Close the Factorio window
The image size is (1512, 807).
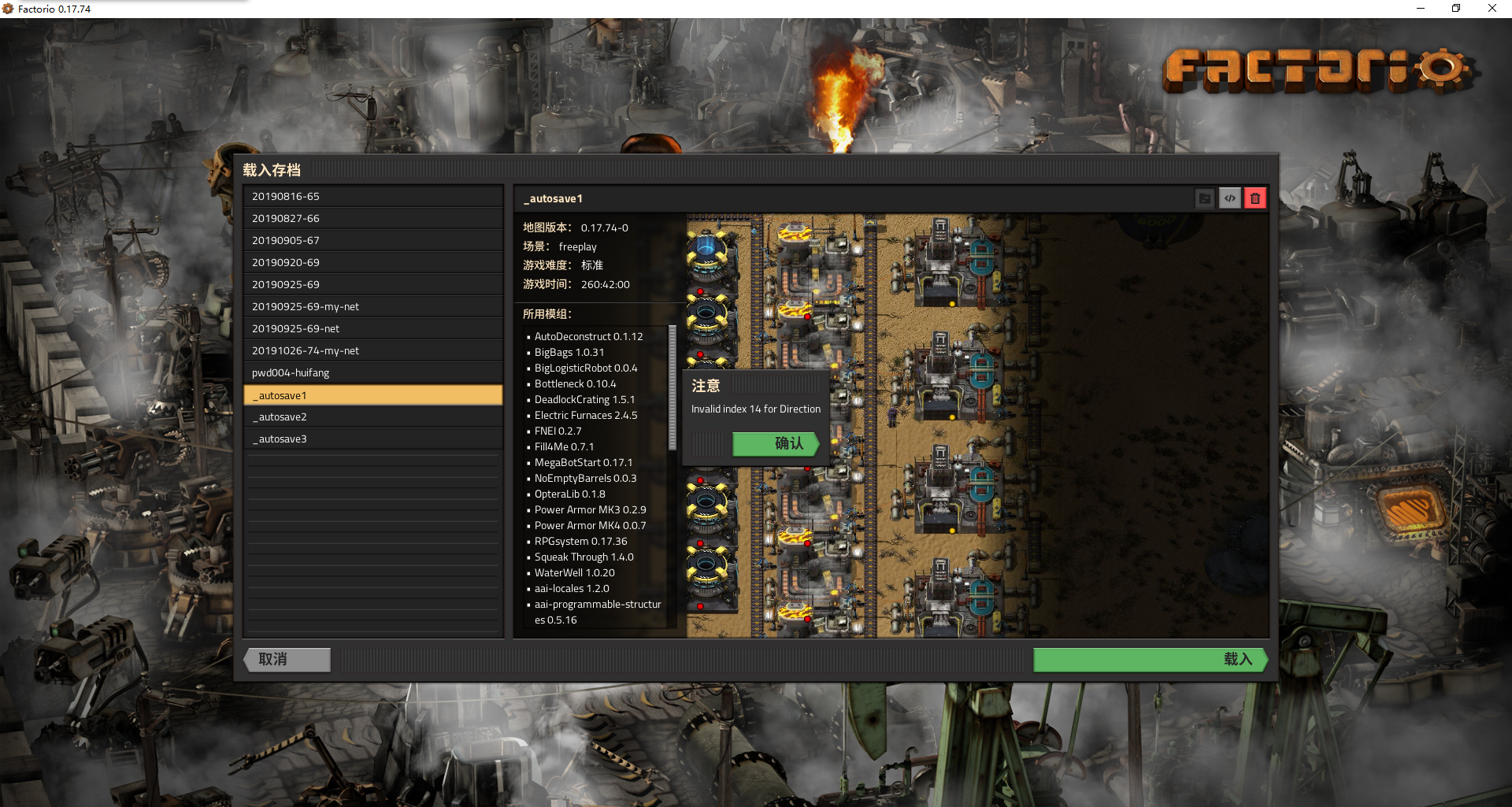1492,9
